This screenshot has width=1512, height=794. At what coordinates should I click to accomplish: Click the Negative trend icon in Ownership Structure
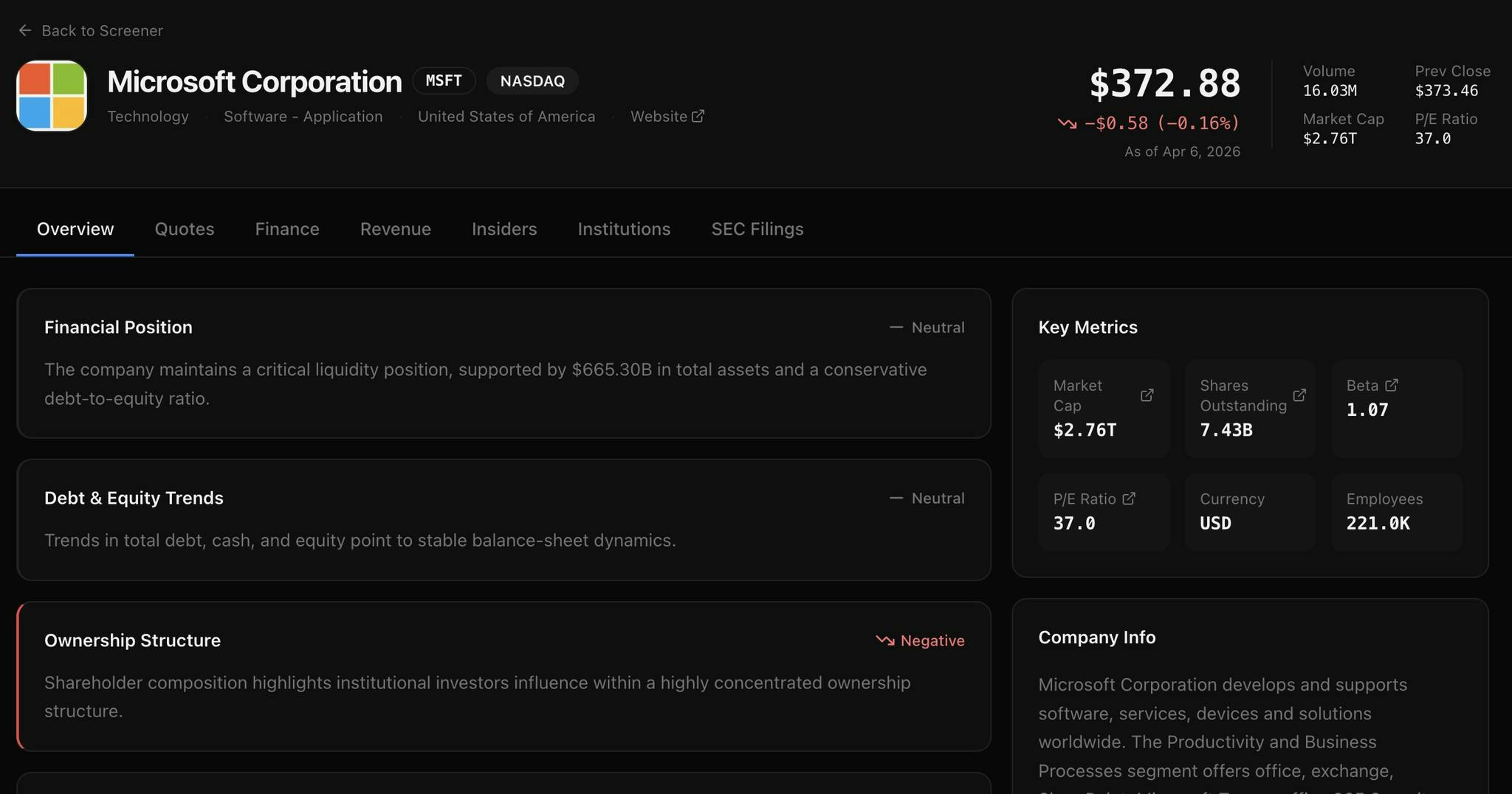tap(885, 640)
